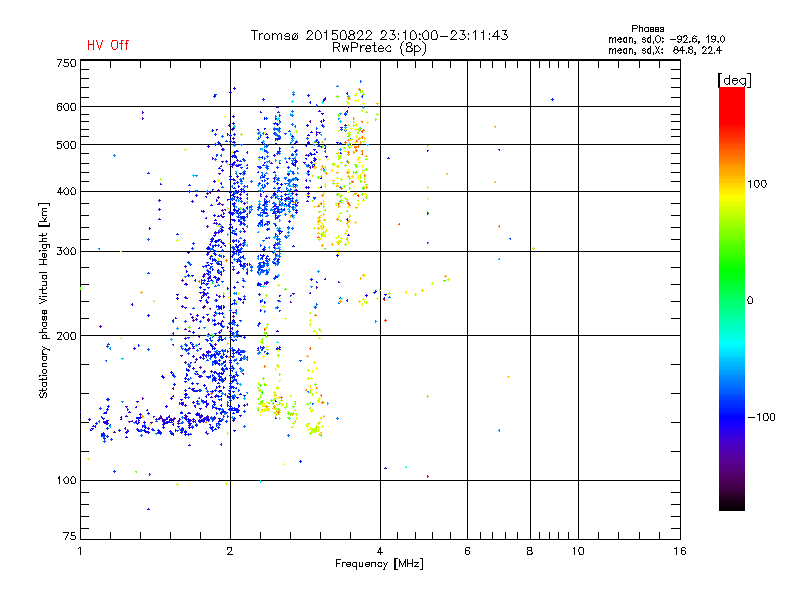Click the x-axis label 2

(230, 551)
